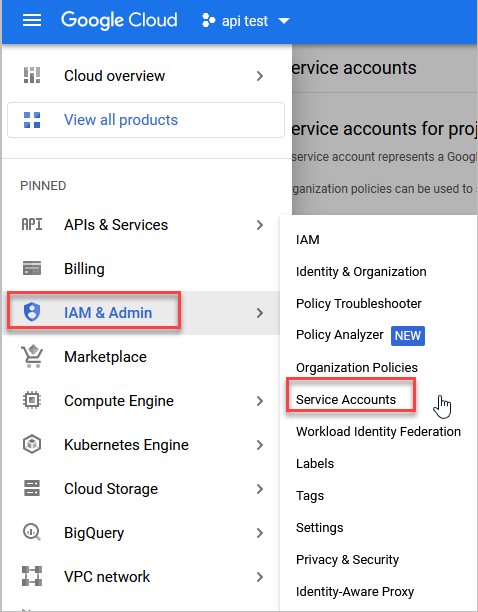Open Cloud Storage

[111, 489]
